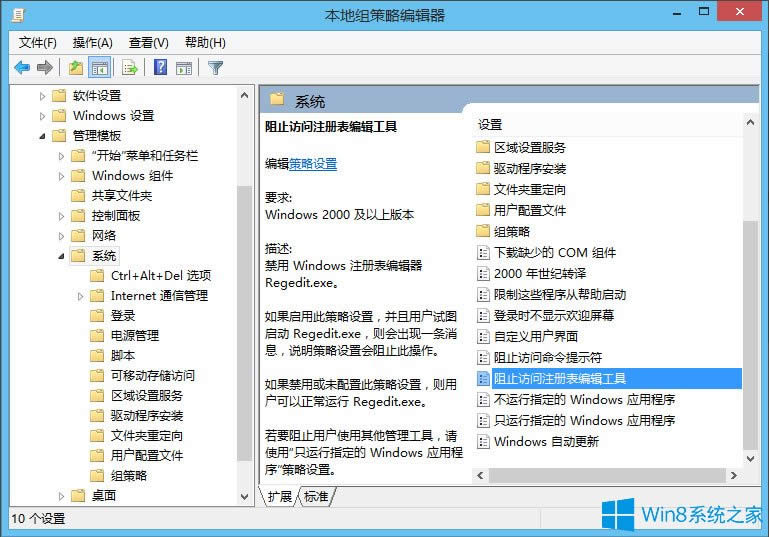Switch to the 扩展 tab
This screenshot has width=769, height=537.
pos(280,496)
